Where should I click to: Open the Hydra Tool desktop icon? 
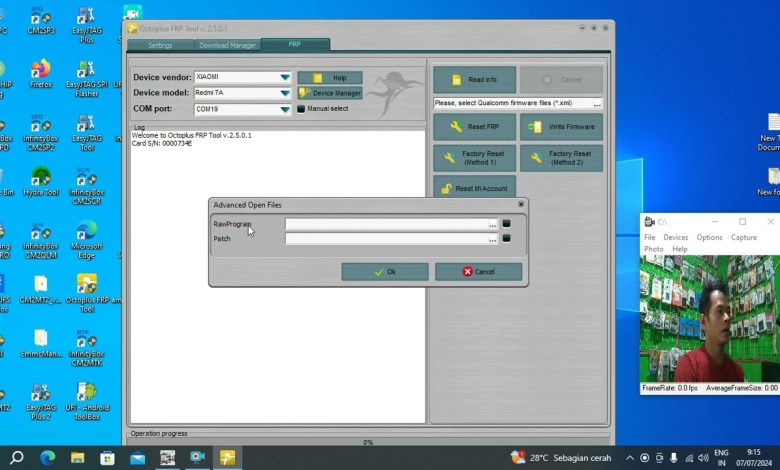(41, 180)
